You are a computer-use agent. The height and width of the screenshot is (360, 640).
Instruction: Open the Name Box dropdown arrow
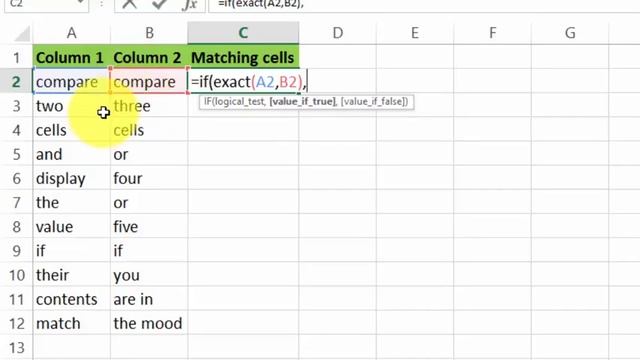pos(81,3)
